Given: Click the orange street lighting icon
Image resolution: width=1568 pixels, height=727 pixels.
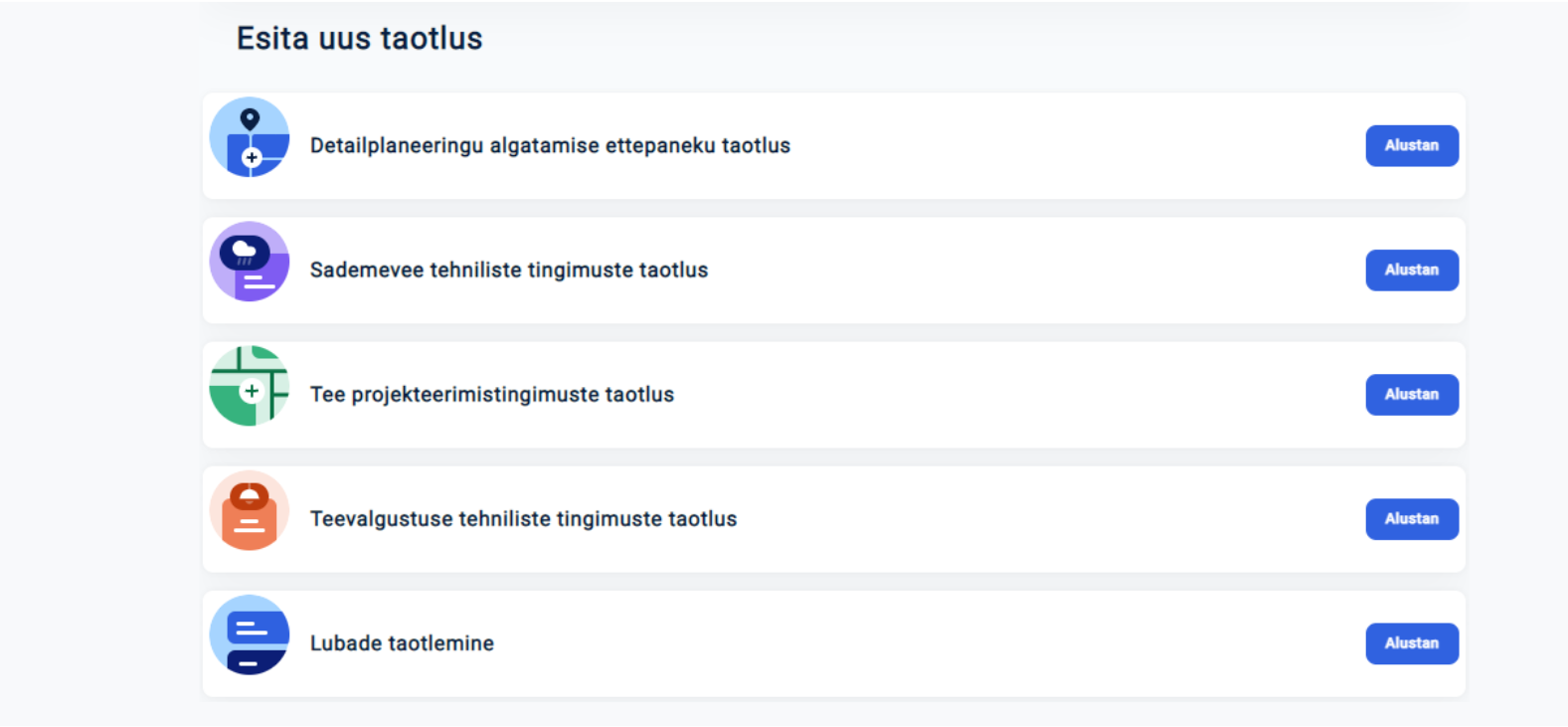Looking at the screenshot, I should tap(250, 510).
